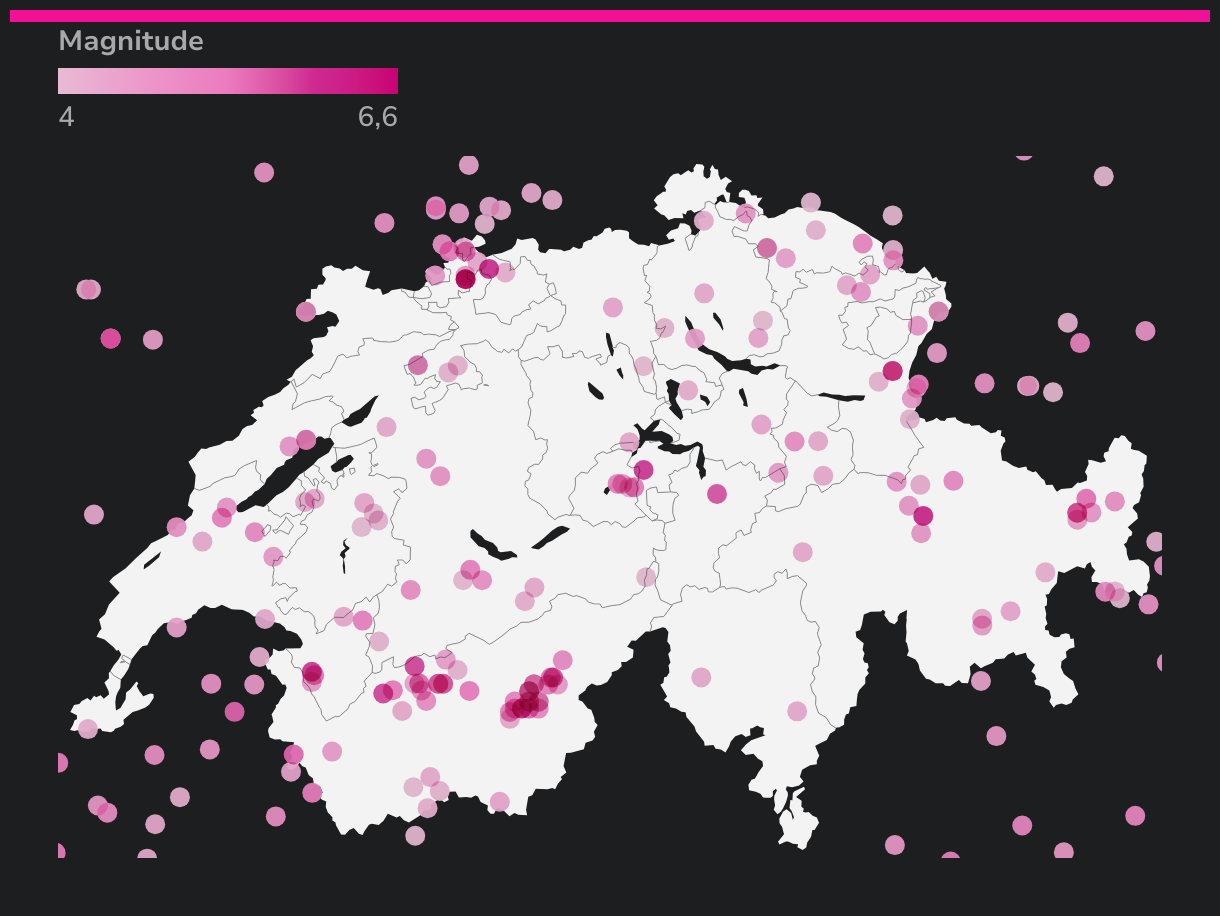Click the legend maximum value 6,6
The height and width of the screenshot is (916, 1220).
(377, 117)
